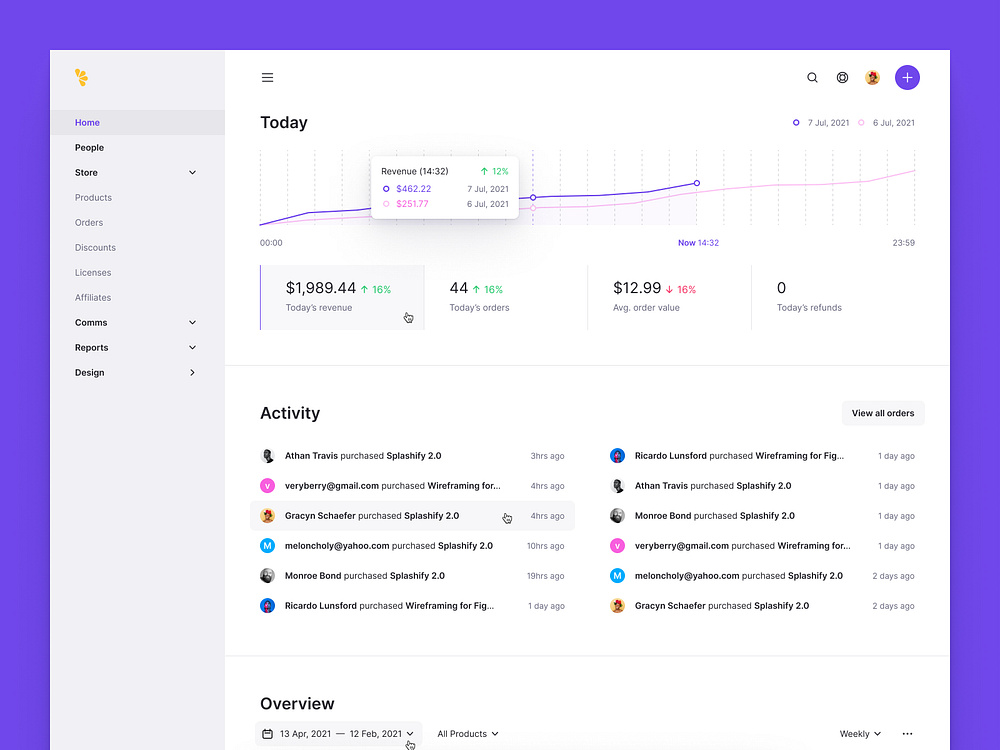Toggle the 7 Jul, 2021 series on the chart

(x=821, y=122)
